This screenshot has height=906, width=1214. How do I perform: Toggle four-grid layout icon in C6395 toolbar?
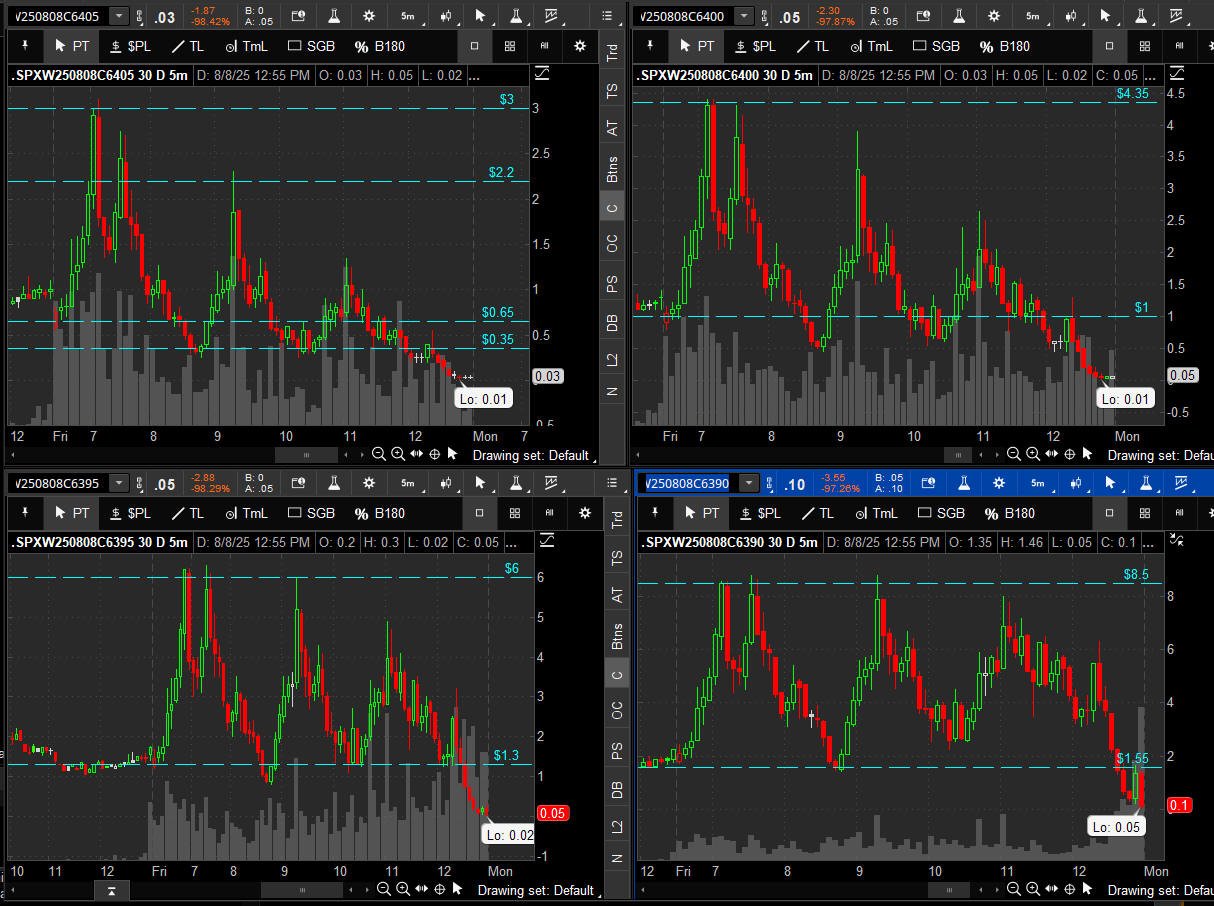point(515,513)
